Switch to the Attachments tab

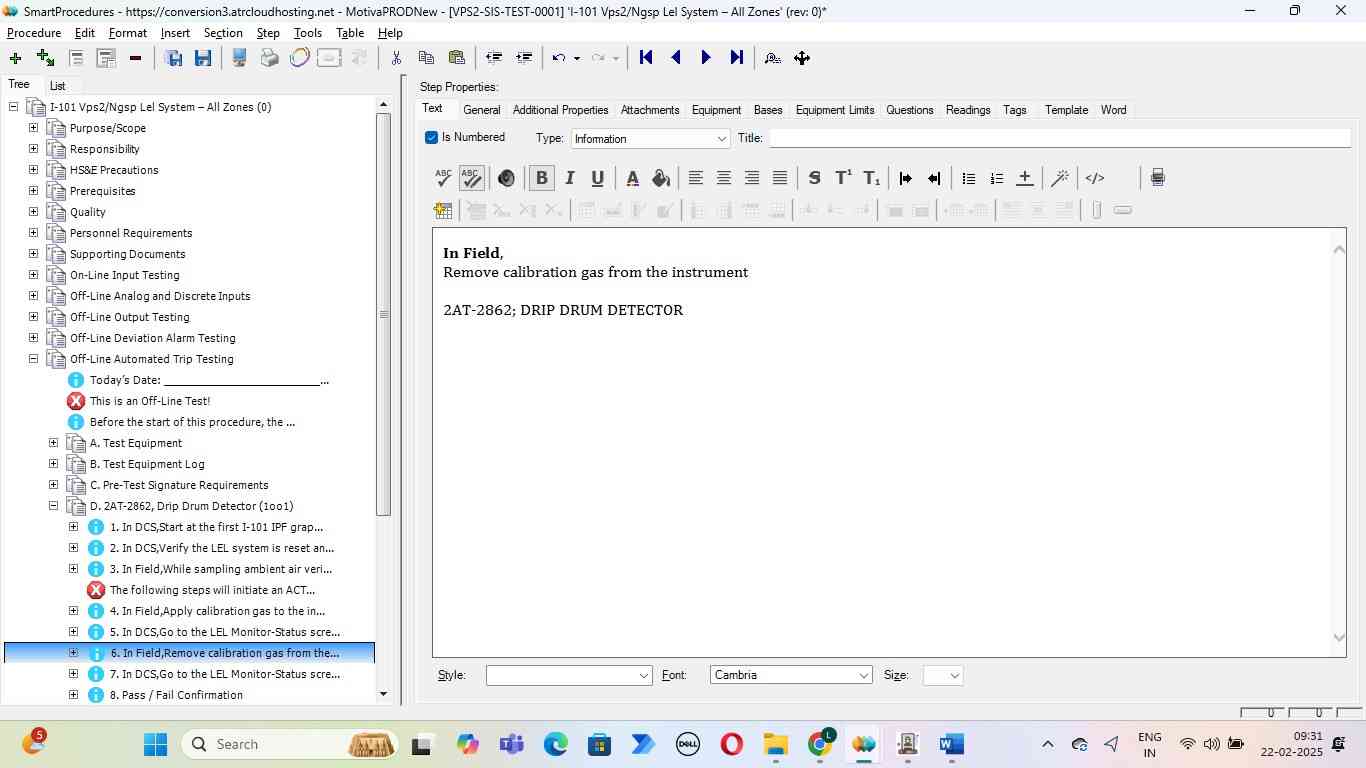click(650, 110)
